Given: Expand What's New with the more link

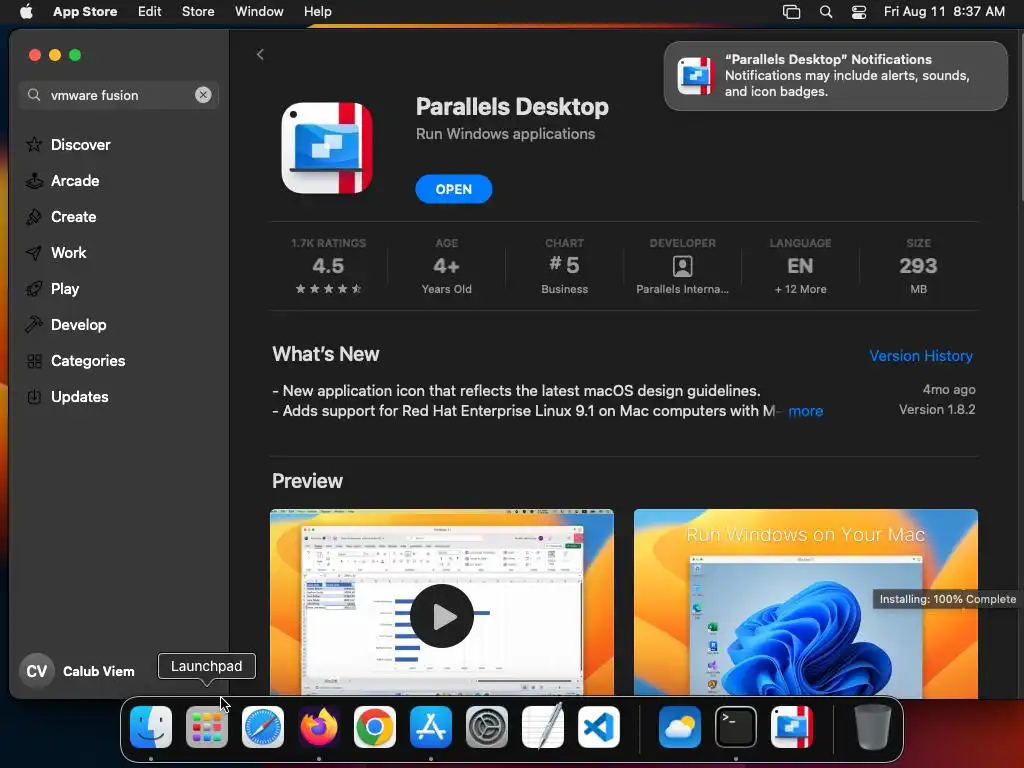Looking at the screenshot, I should (x=805, y=411).
